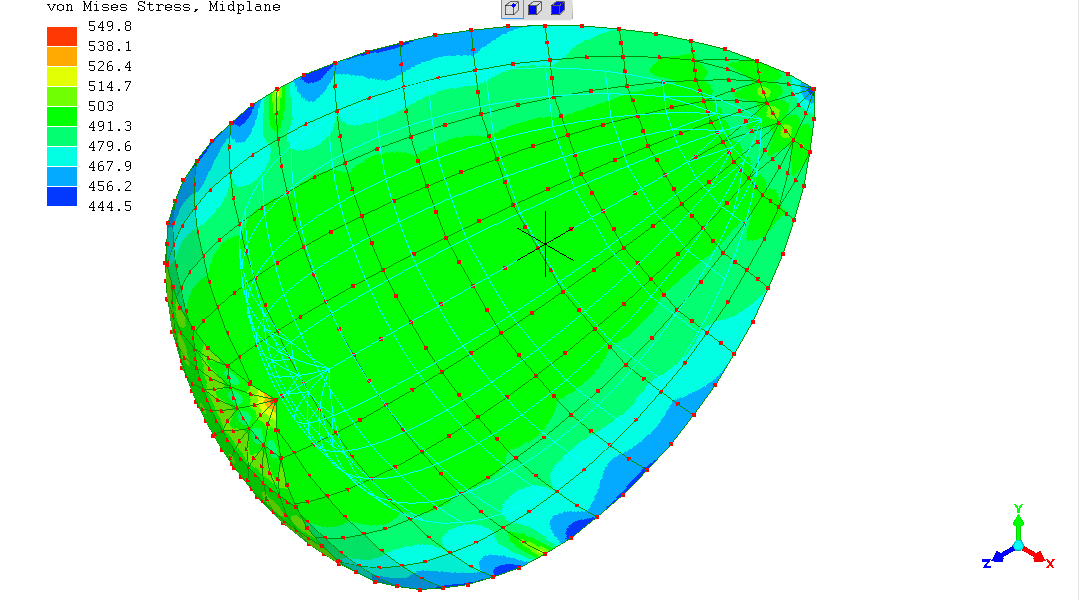Click the 444.5 minimum legend value
This screenshot has height=600, width=1080.
click(x=110, y=207)
